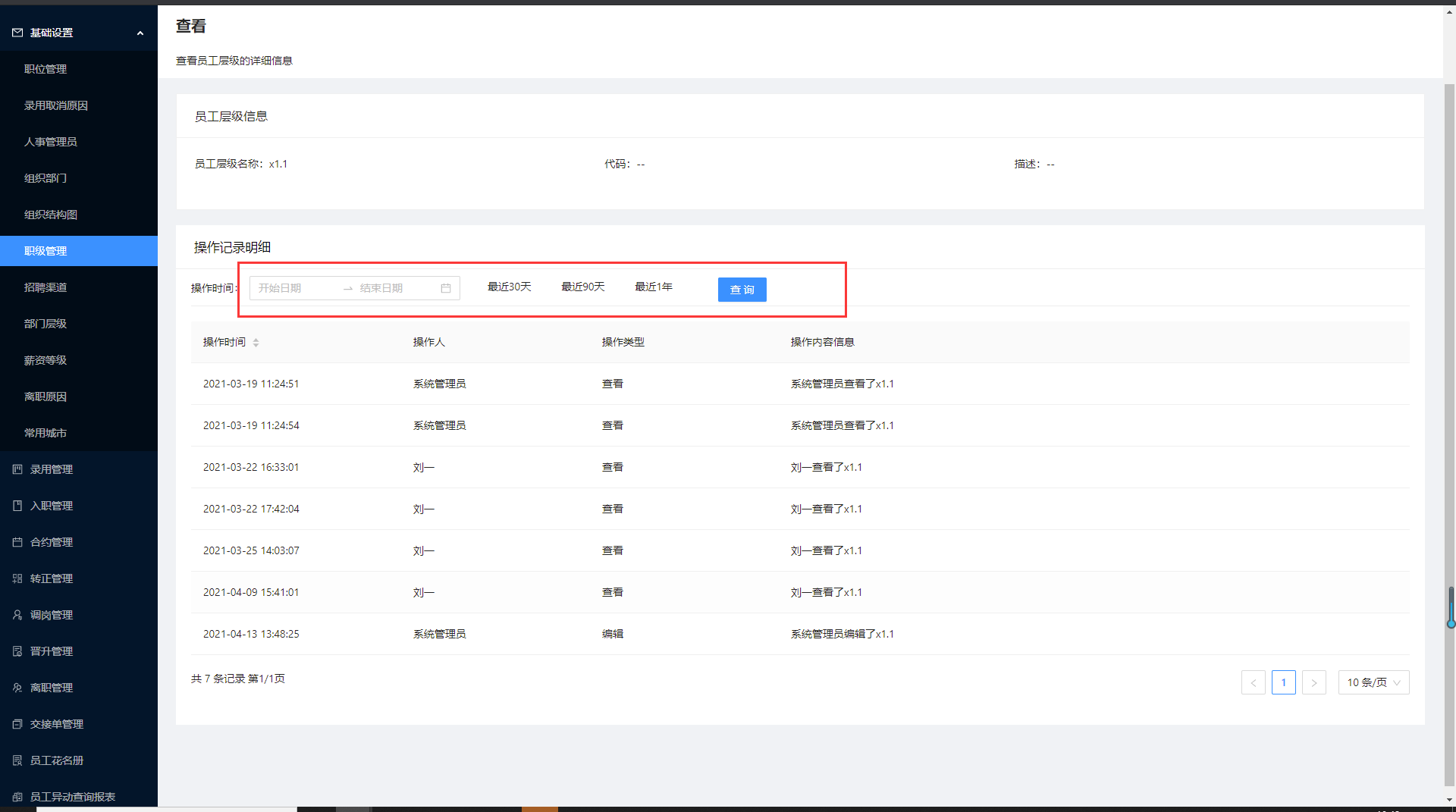This screenshot has width=1456, height=812.
Task: Click the 基础设置 envelope icon
Action: 17,33
